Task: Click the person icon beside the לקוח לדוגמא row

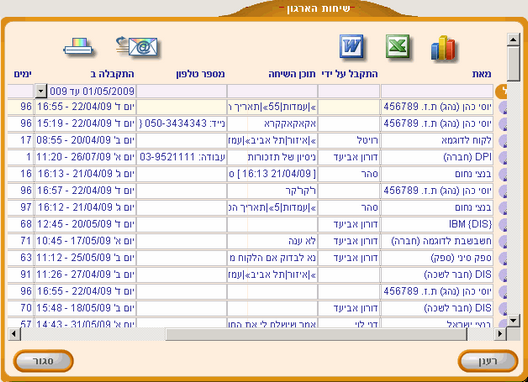Action: [x=503, y=140]
